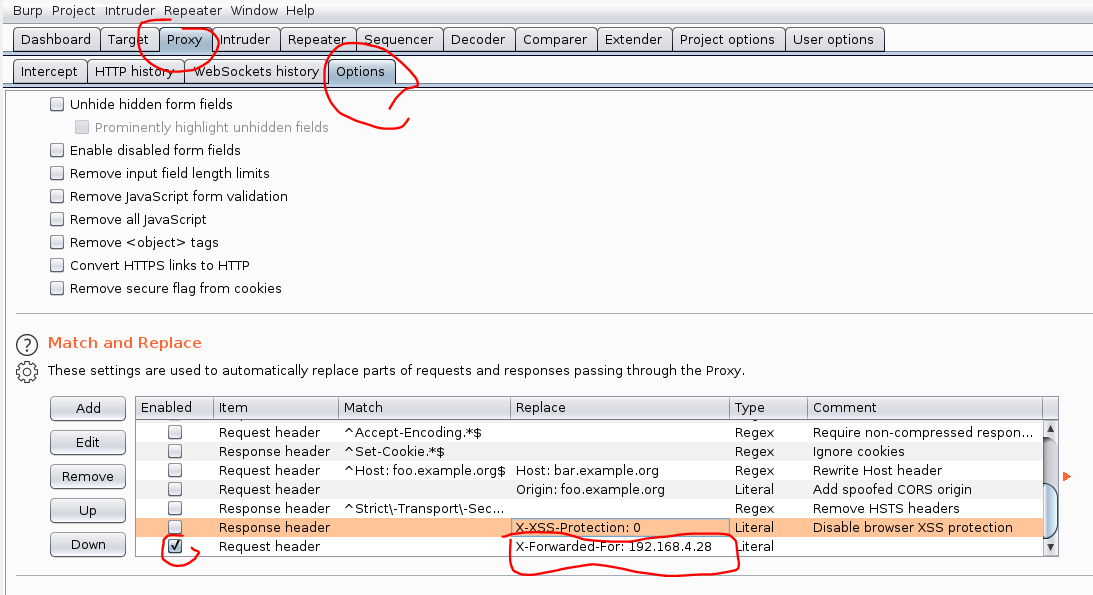
Task: Select the ^Accept-Encoding.*$ match cell
Action: pos(425,433)
